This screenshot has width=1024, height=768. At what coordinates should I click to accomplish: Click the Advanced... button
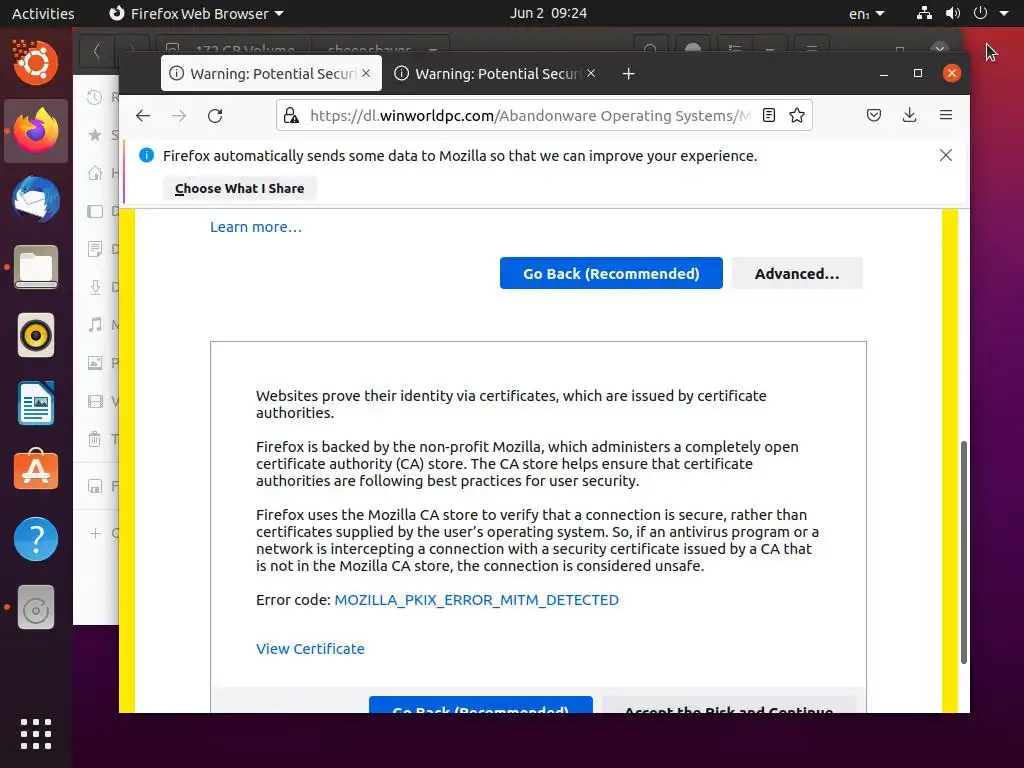(x=797, y=273)
